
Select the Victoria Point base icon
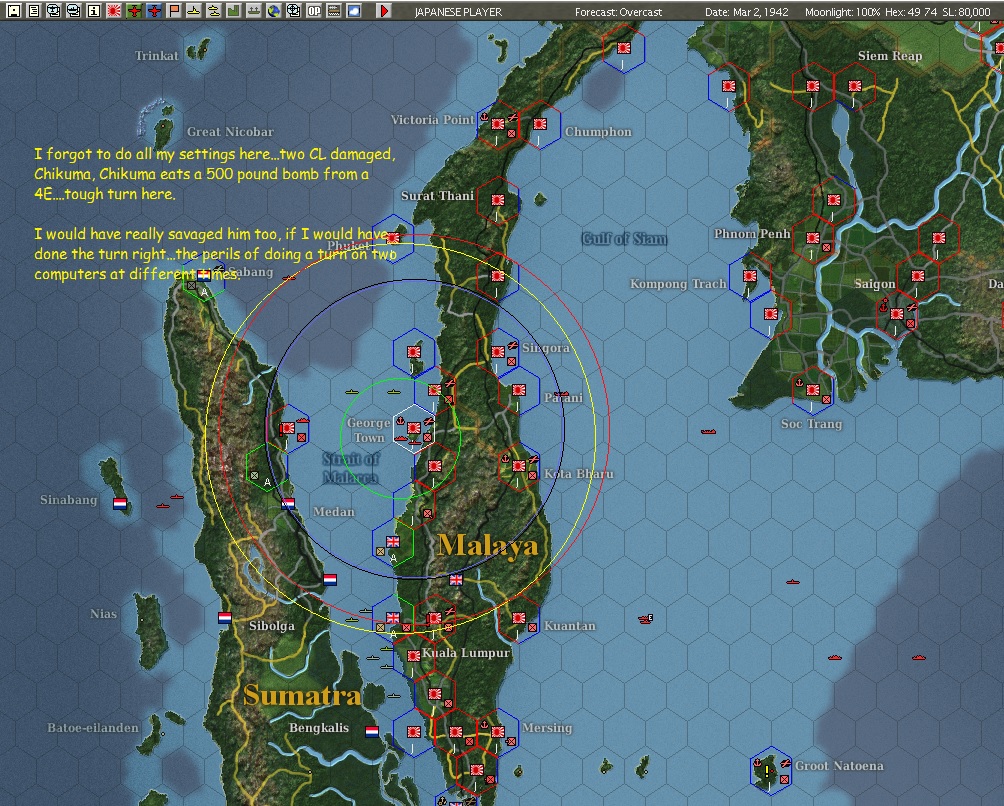tap(498, 124)
